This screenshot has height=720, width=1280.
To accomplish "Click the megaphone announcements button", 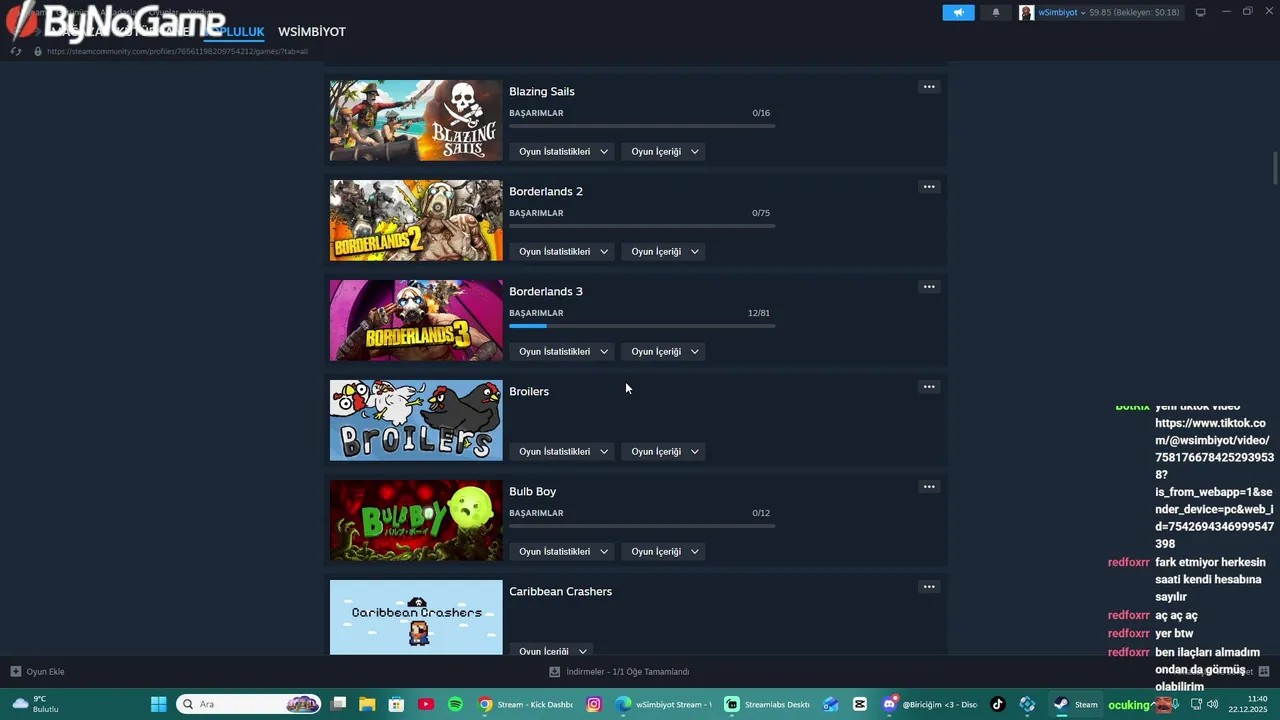I will [958, 12].
